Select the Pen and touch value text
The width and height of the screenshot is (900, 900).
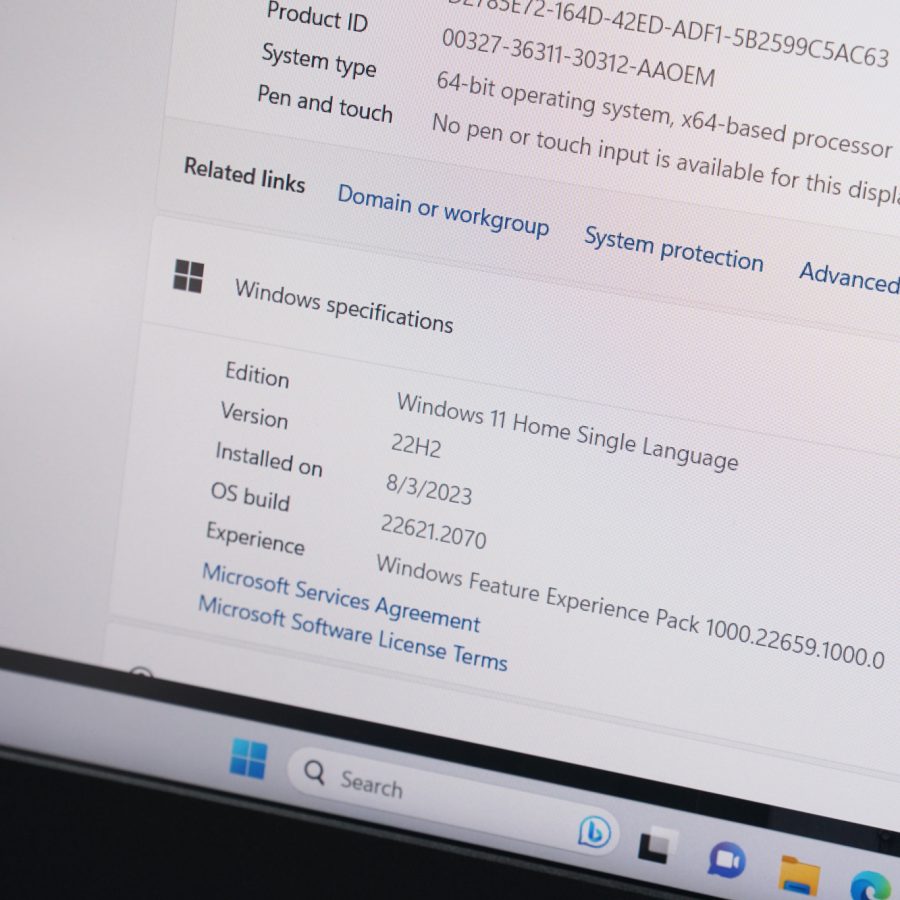pyautogui.click(x=666, y=157)
